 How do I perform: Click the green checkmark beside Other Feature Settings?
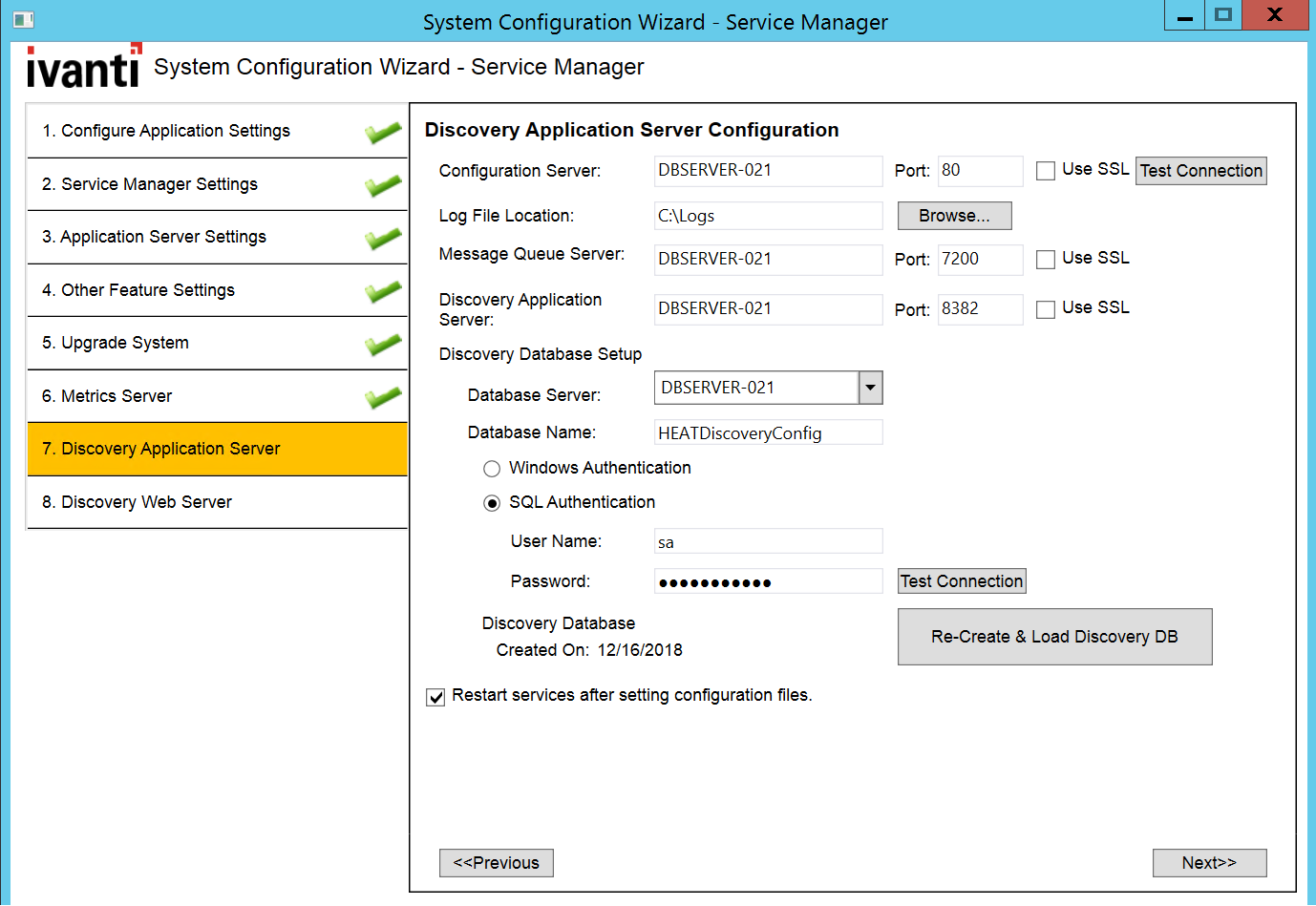coord(381,290)
